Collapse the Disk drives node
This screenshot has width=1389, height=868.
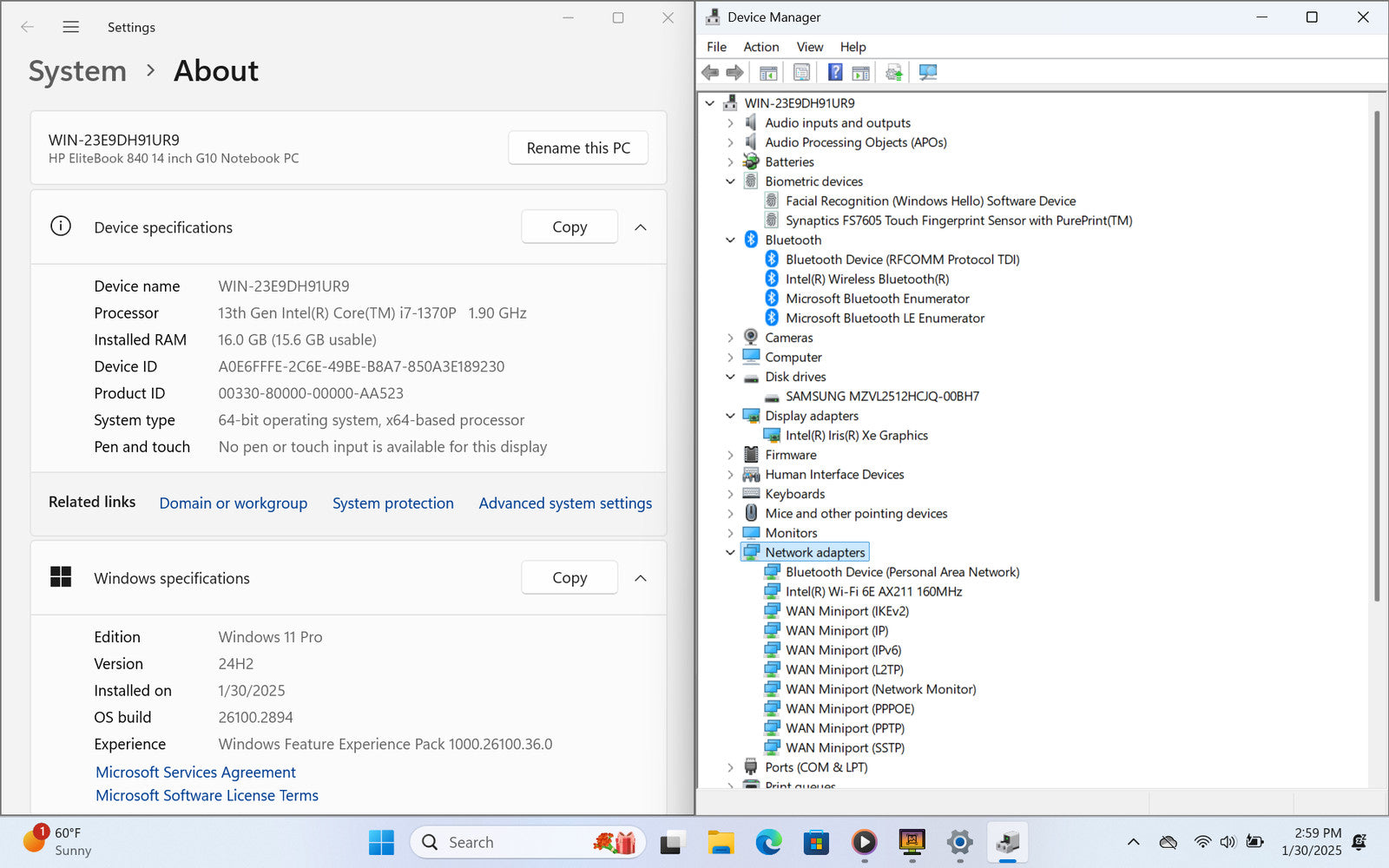730,377
